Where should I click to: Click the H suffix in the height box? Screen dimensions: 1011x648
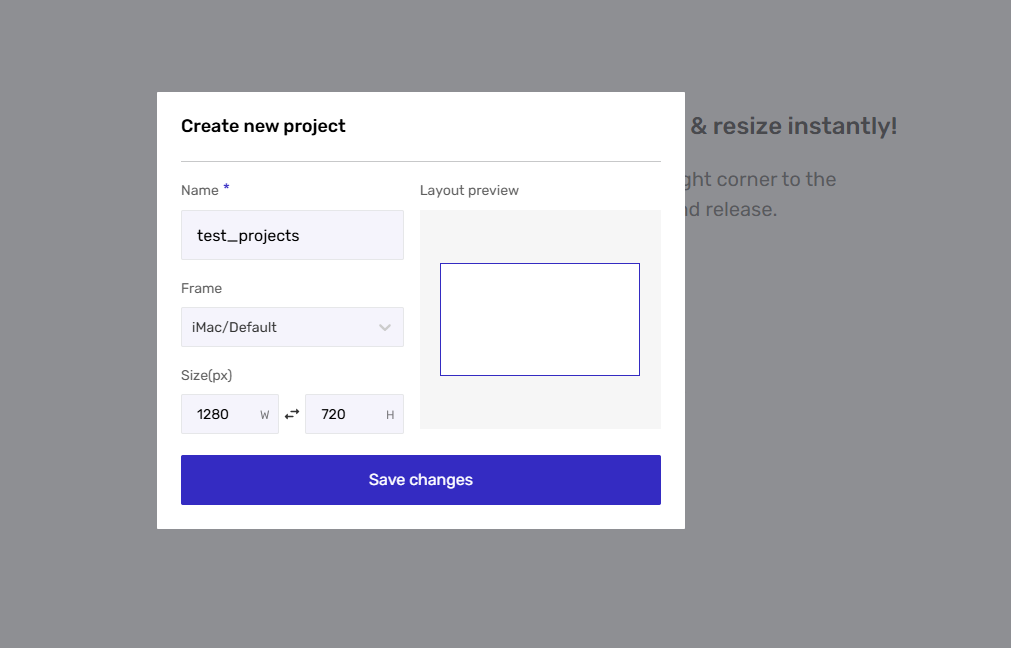click(x=390, y=415)
